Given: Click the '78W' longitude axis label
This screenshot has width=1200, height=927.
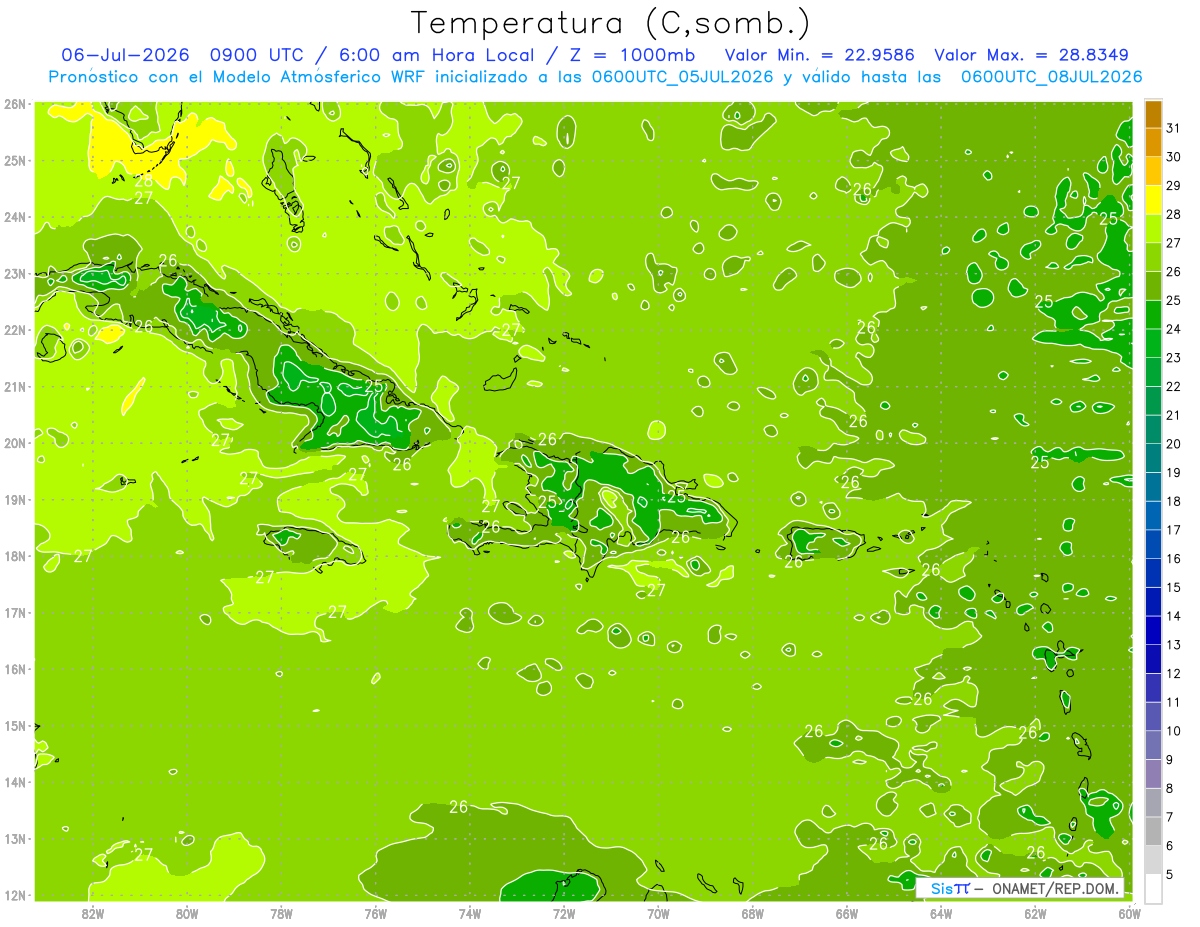Looking at the screenshot, I should point(281,912).
